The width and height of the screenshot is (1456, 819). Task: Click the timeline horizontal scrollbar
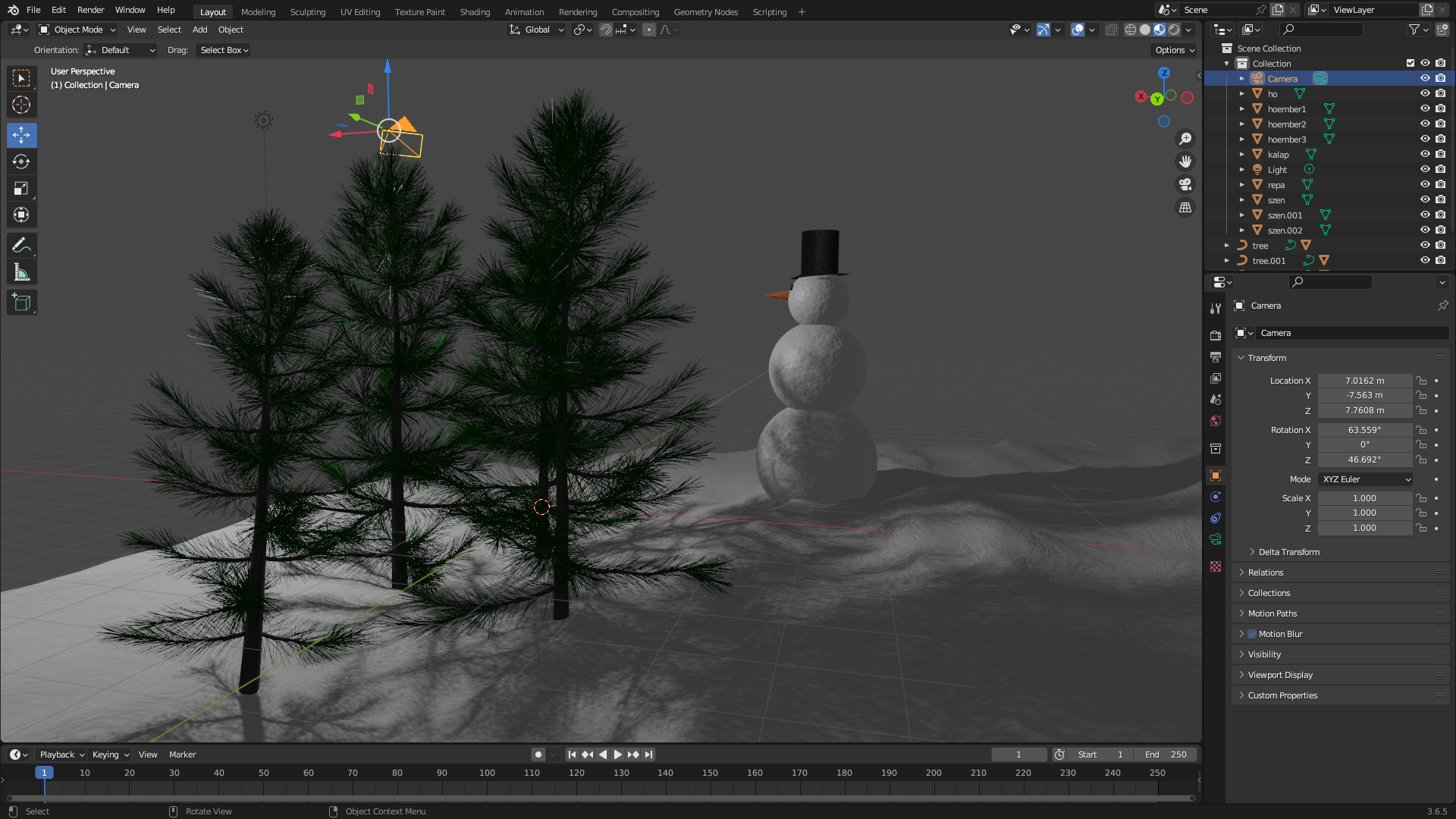(x=601, y=798)
